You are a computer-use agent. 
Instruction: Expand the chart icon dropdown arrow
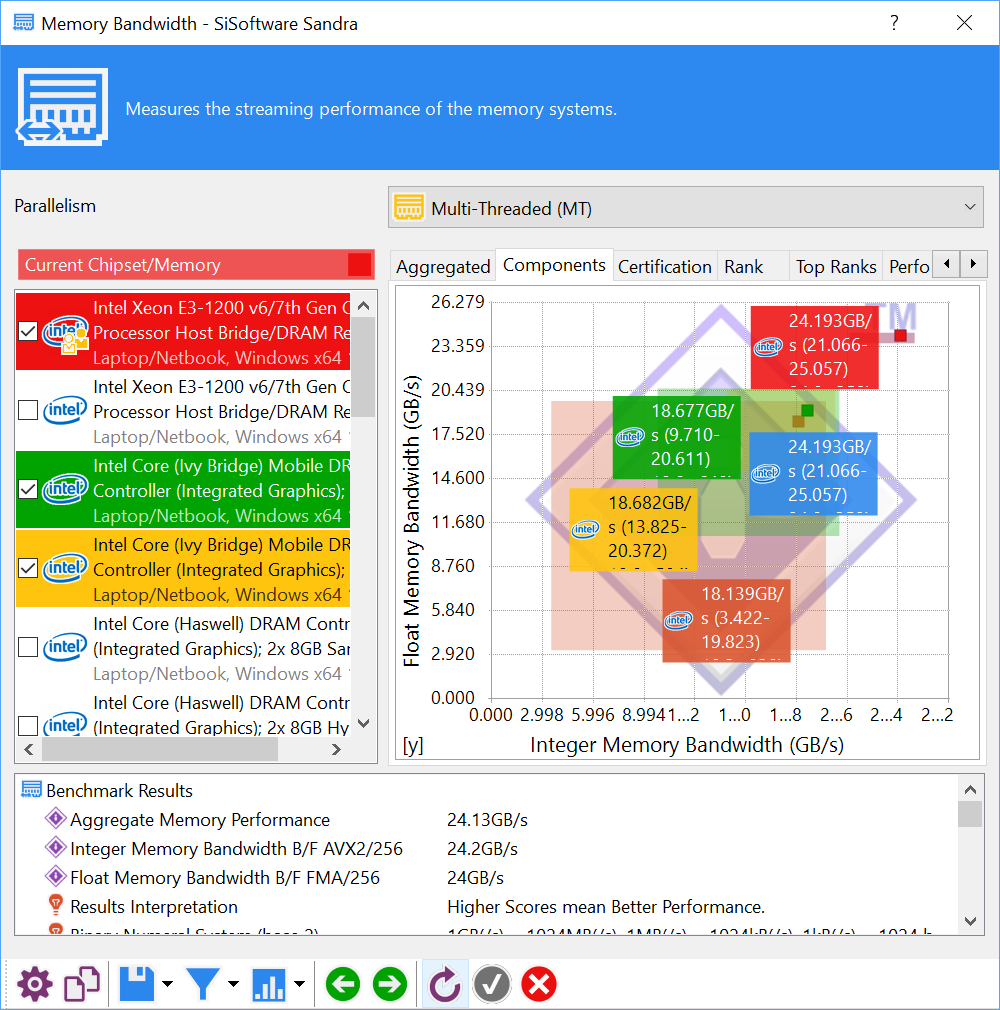299,984
